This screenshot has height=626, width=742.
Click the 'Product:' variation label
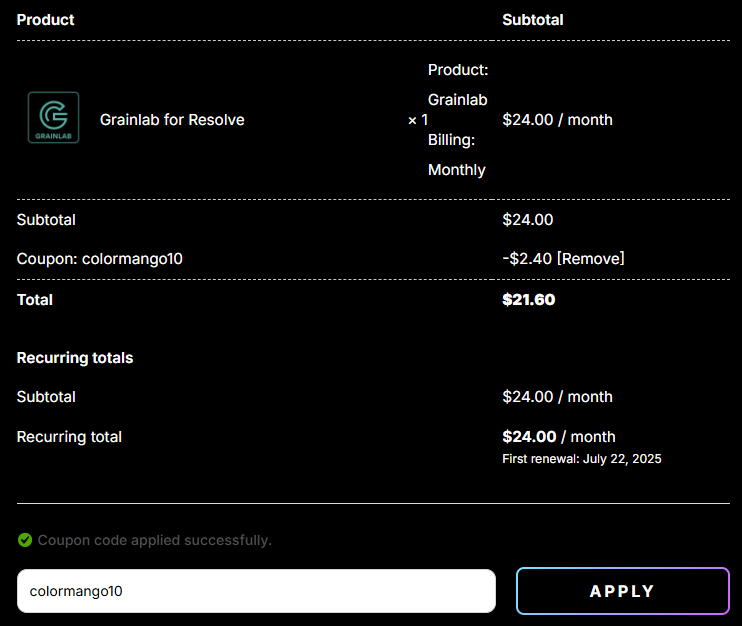(458, 70)
